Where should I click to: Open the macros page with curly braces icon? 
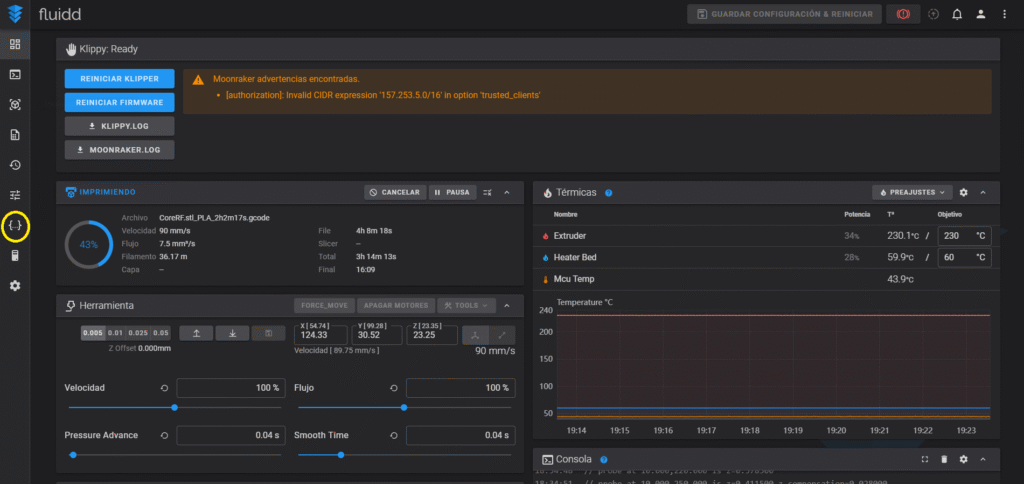15,226
